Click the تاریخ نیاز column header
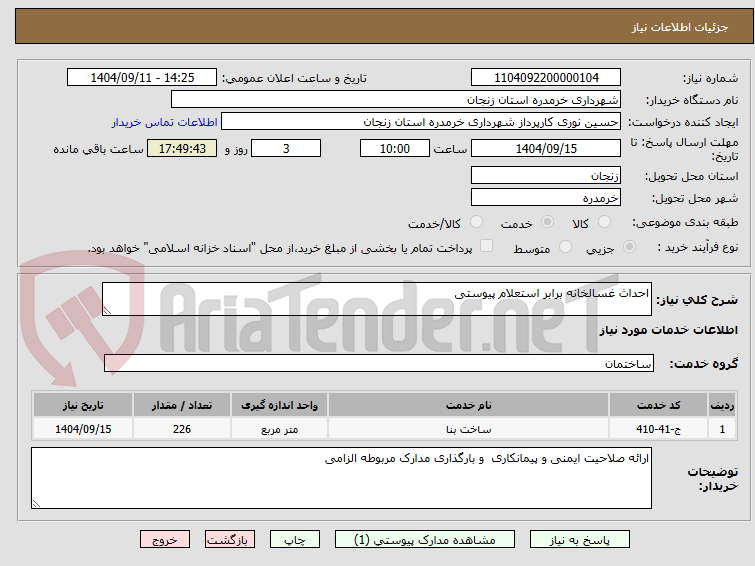 (83, 405)
